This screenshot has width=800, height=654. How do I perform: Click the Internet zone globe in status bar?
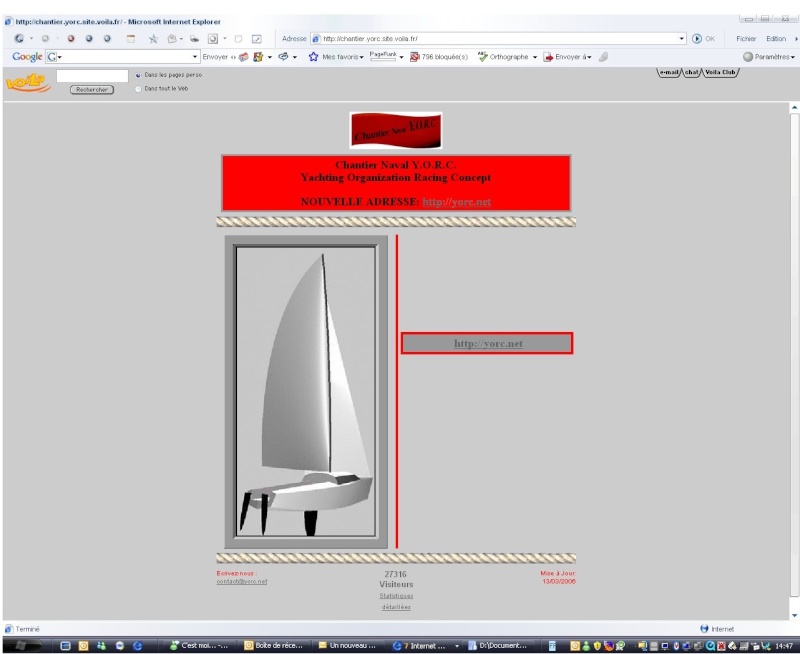(704, 629)
